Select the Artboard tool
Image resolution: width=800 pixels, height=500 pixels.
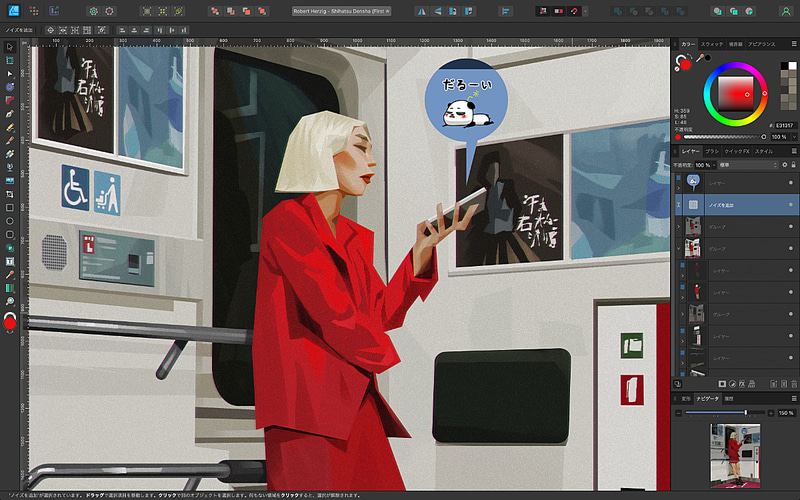click(9, 61)
